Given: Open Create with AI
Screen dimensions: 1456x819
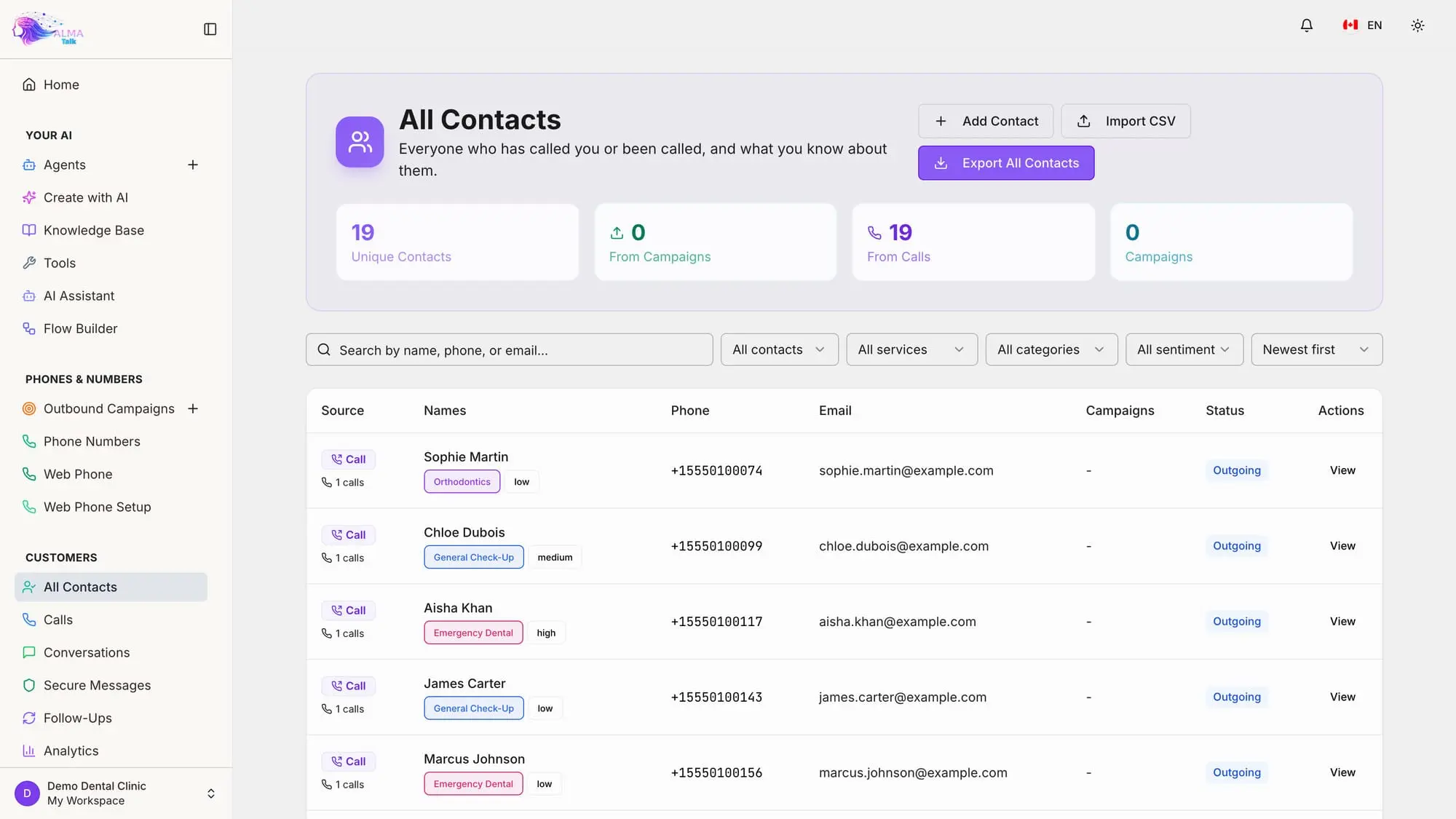Looking at the screenshot, I should pyautogui.click(x=111, y=198).
